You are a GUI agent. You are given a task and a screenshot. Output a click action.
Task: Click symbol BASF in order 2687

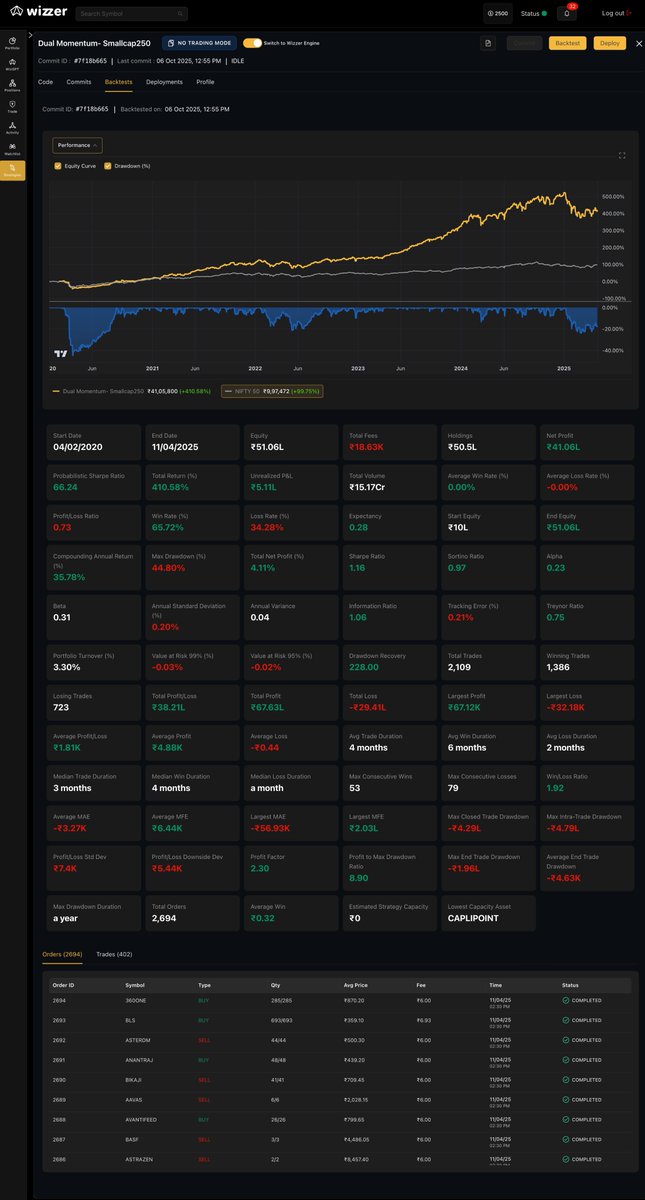(132, 1139)
